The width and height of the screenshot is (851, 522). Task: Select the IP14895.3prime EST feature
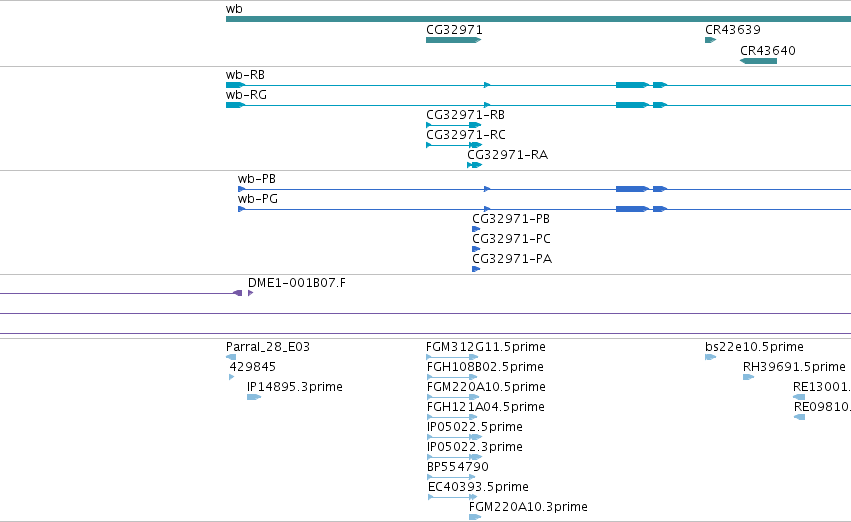click(254, 397)
